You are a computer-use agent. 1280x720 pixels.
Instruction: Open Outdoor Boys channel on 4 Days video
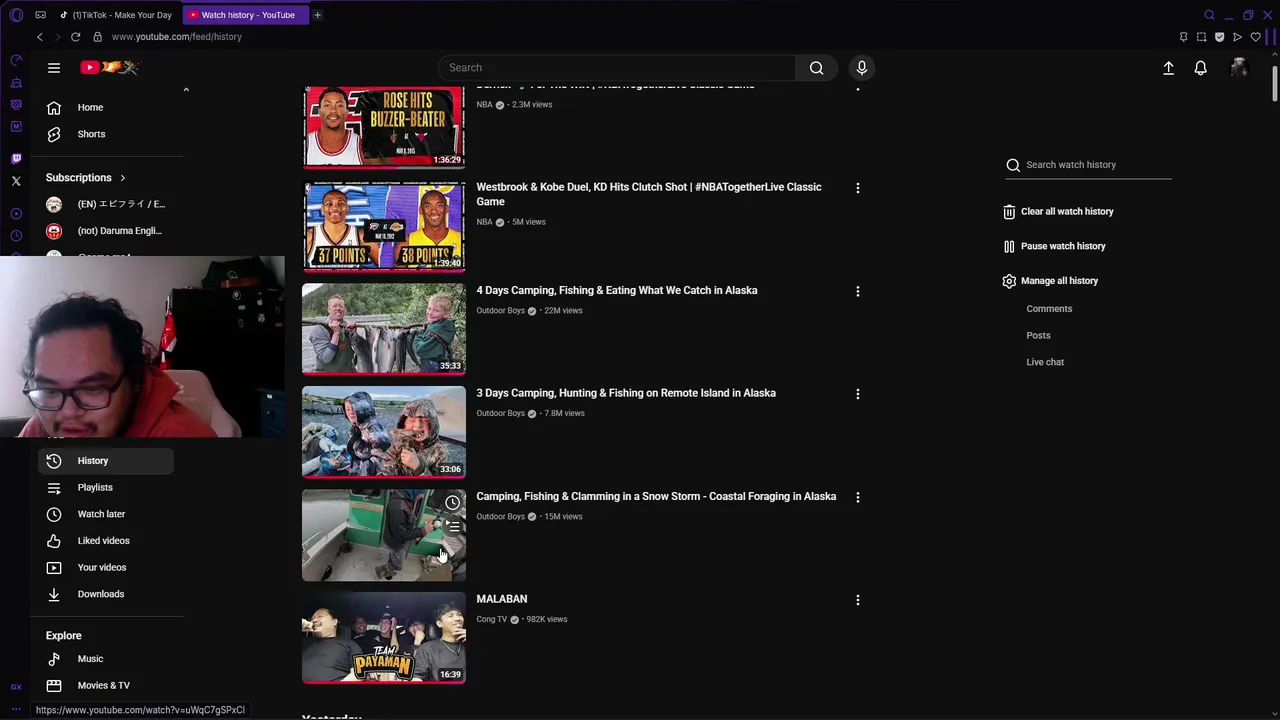(x=500, y=311)
